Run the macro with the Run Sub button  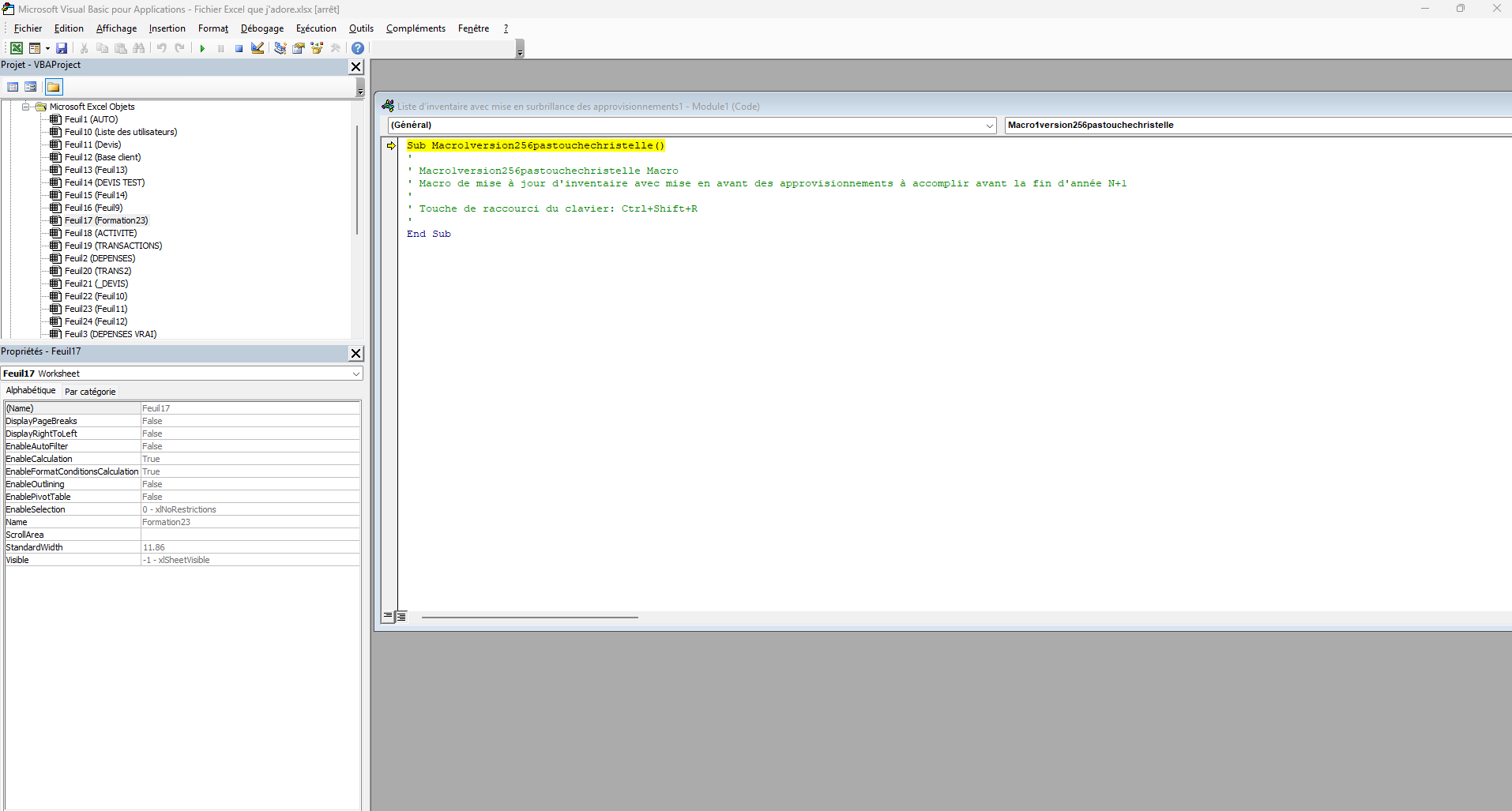(202, 47)
